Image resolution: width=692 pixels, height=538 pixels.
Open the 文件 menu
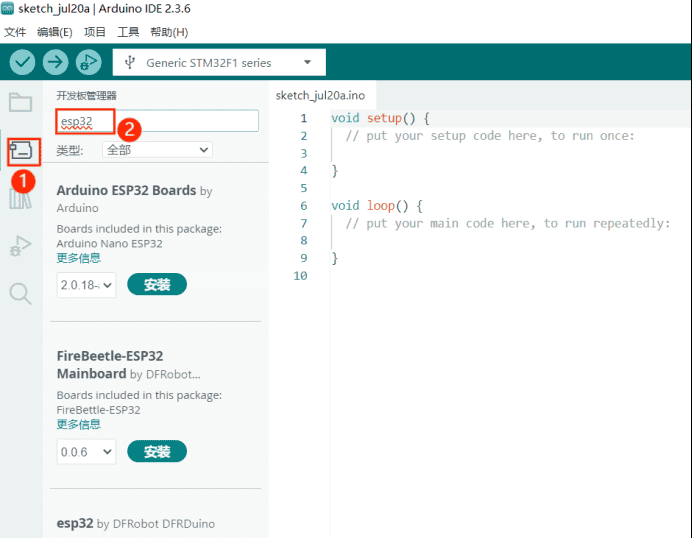(15, 32)
